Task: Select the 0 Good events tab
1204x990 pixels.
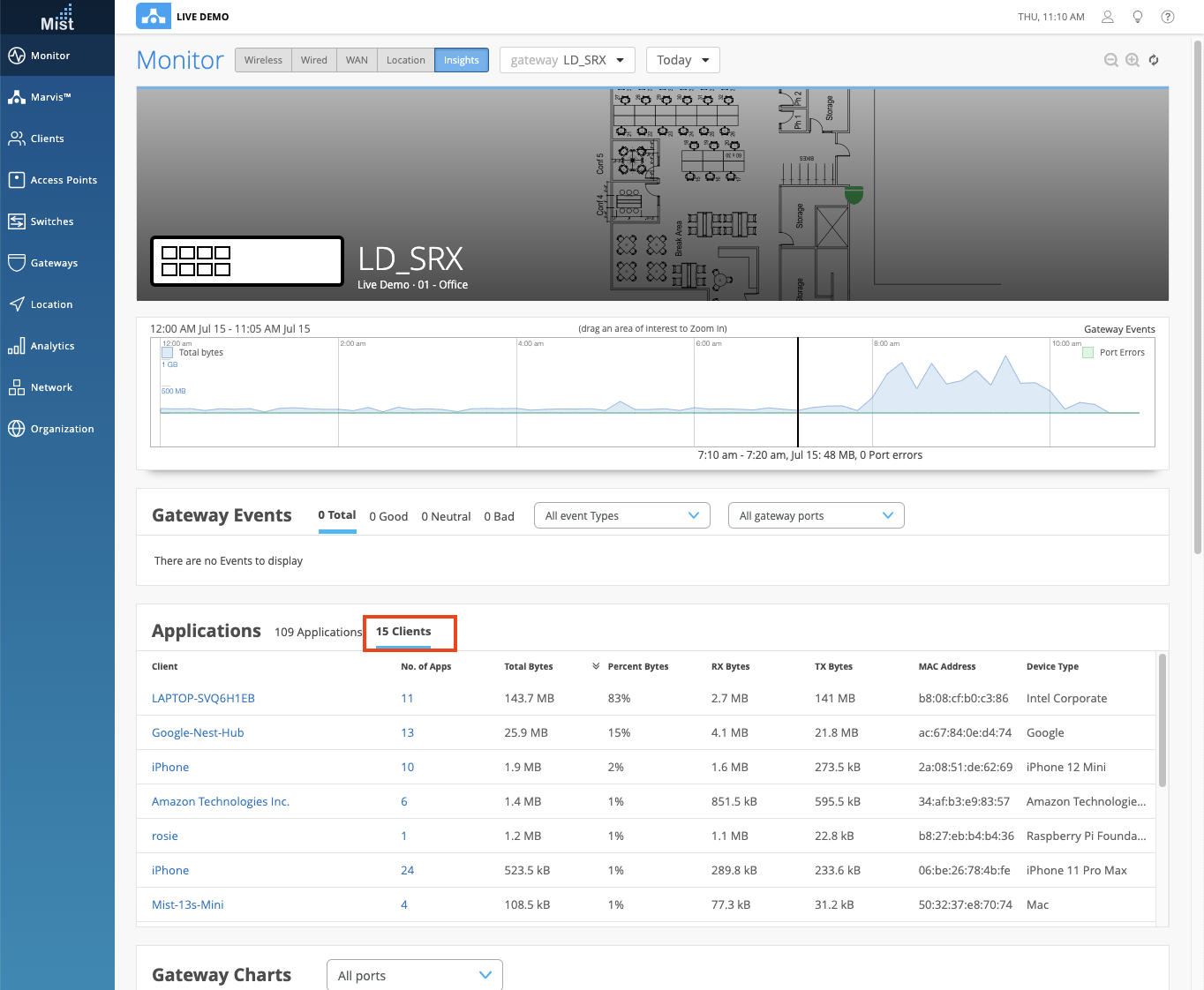Action: 388,516
